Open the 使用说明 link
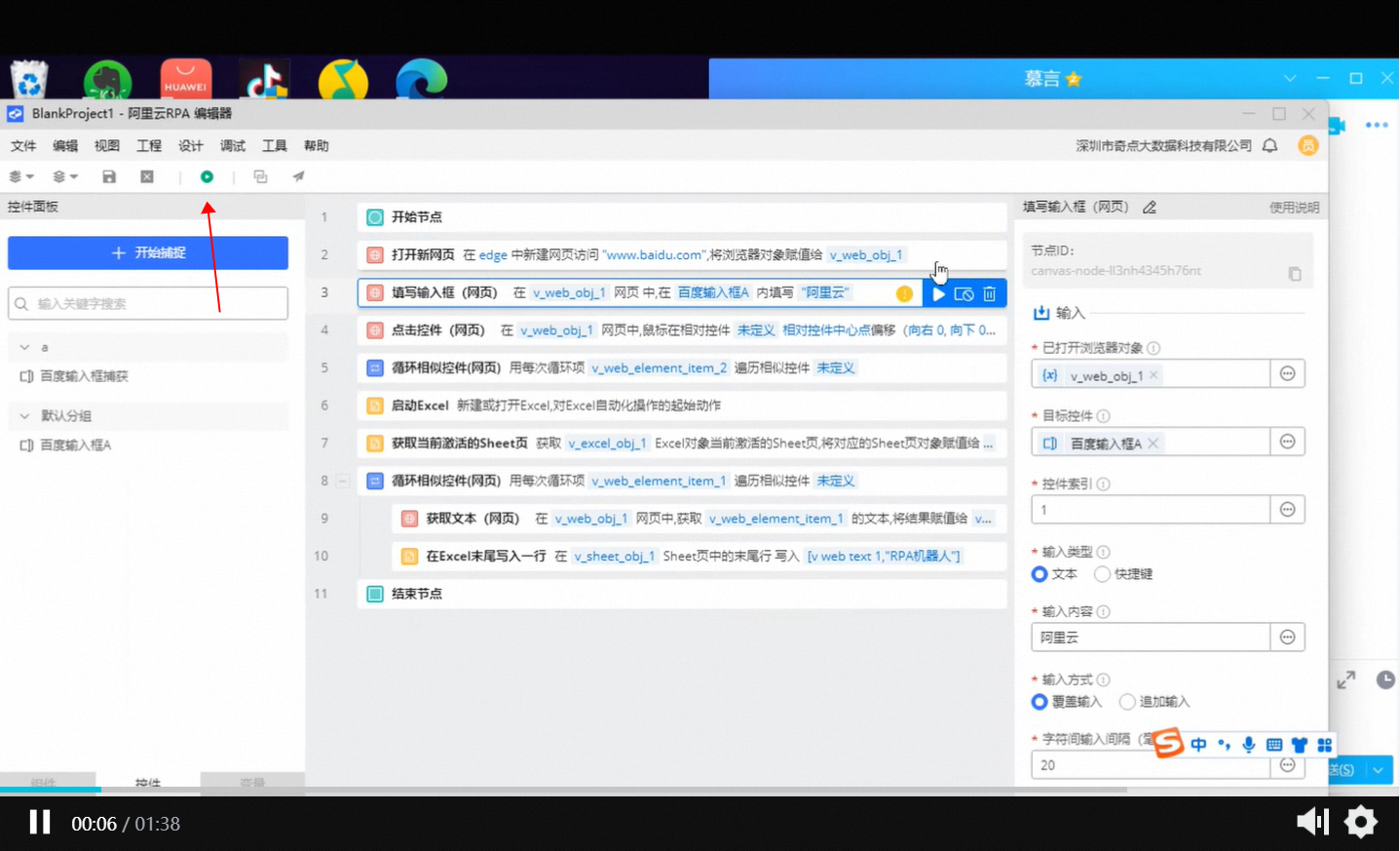Viewport: 1400px width, 851px height. [1294, 208]
